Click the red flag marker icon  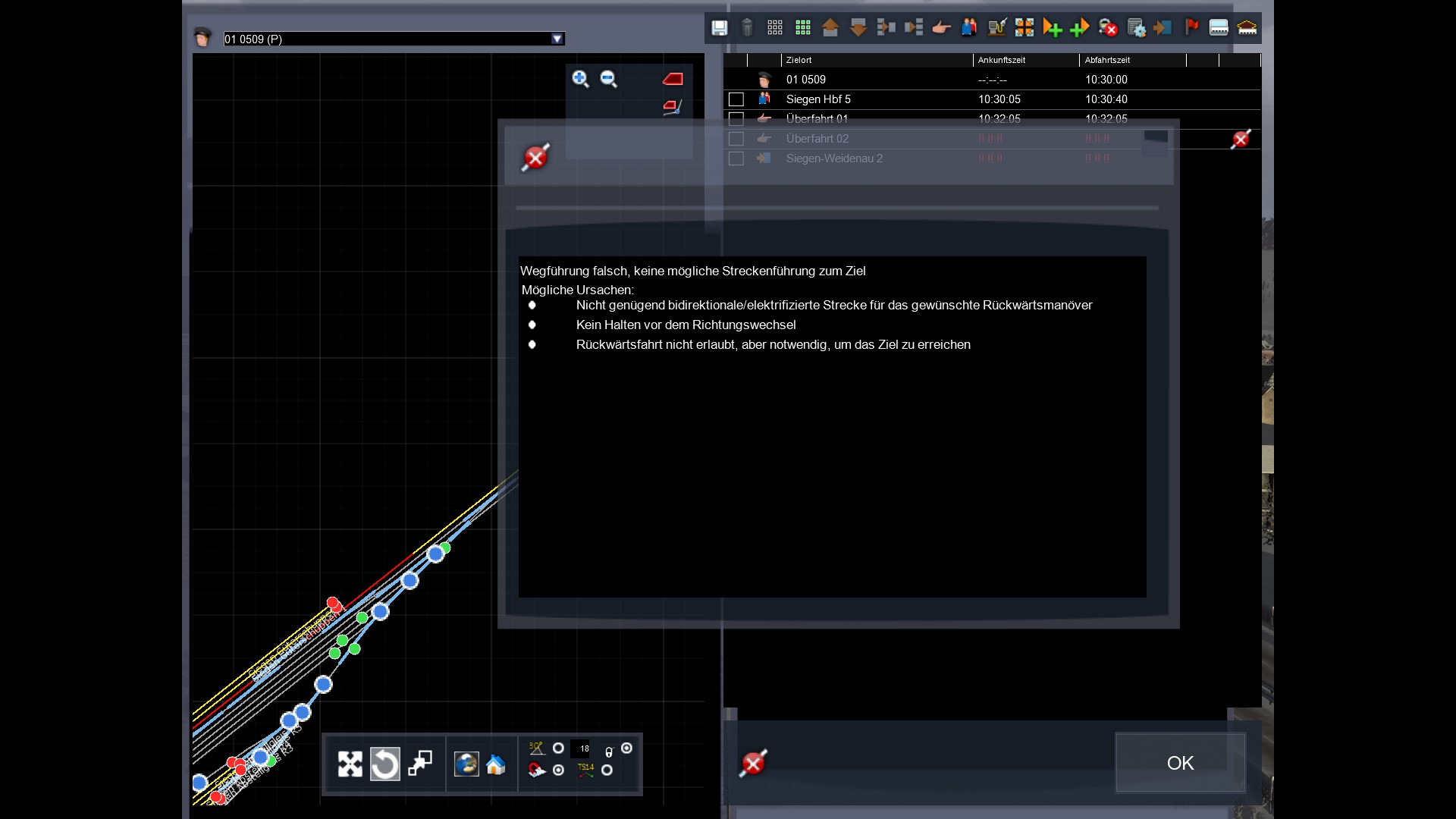click(x=1191, y=28)
